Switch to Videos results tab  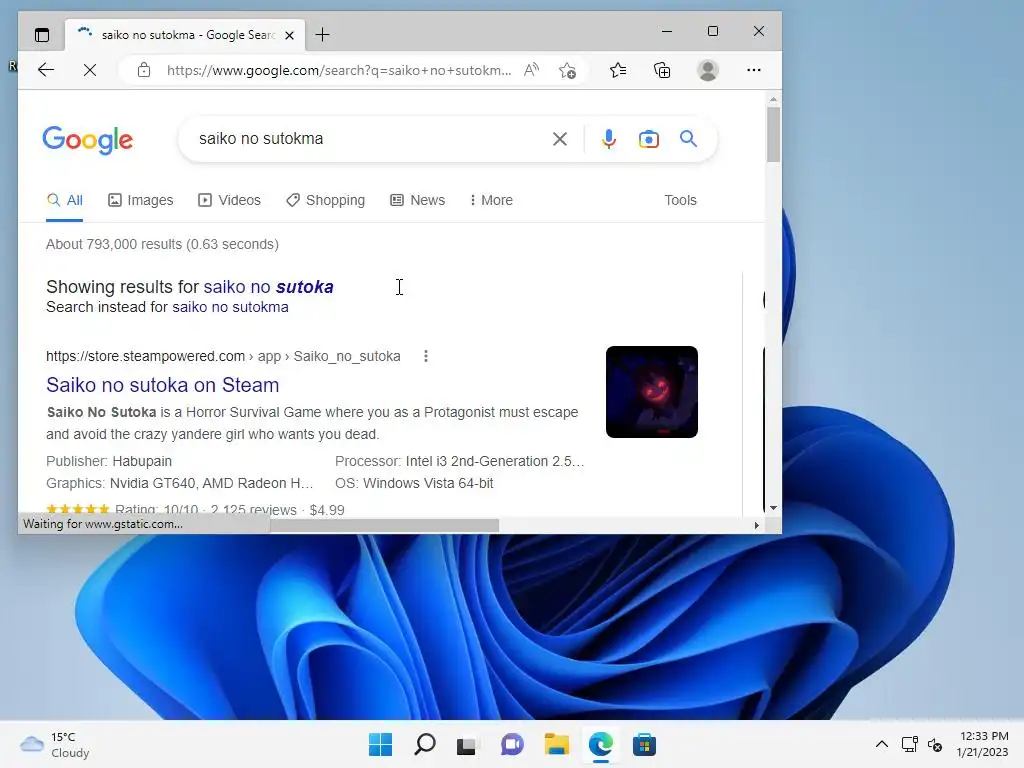point(229,200)
